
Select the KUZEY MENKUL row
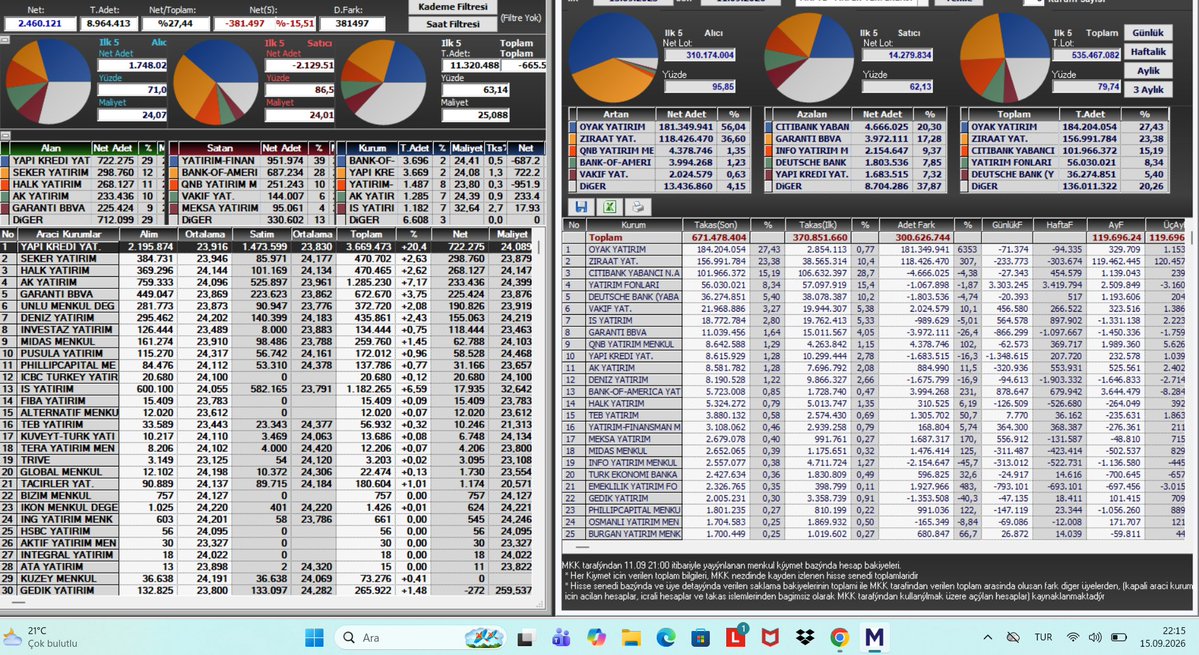coord(267,579)
